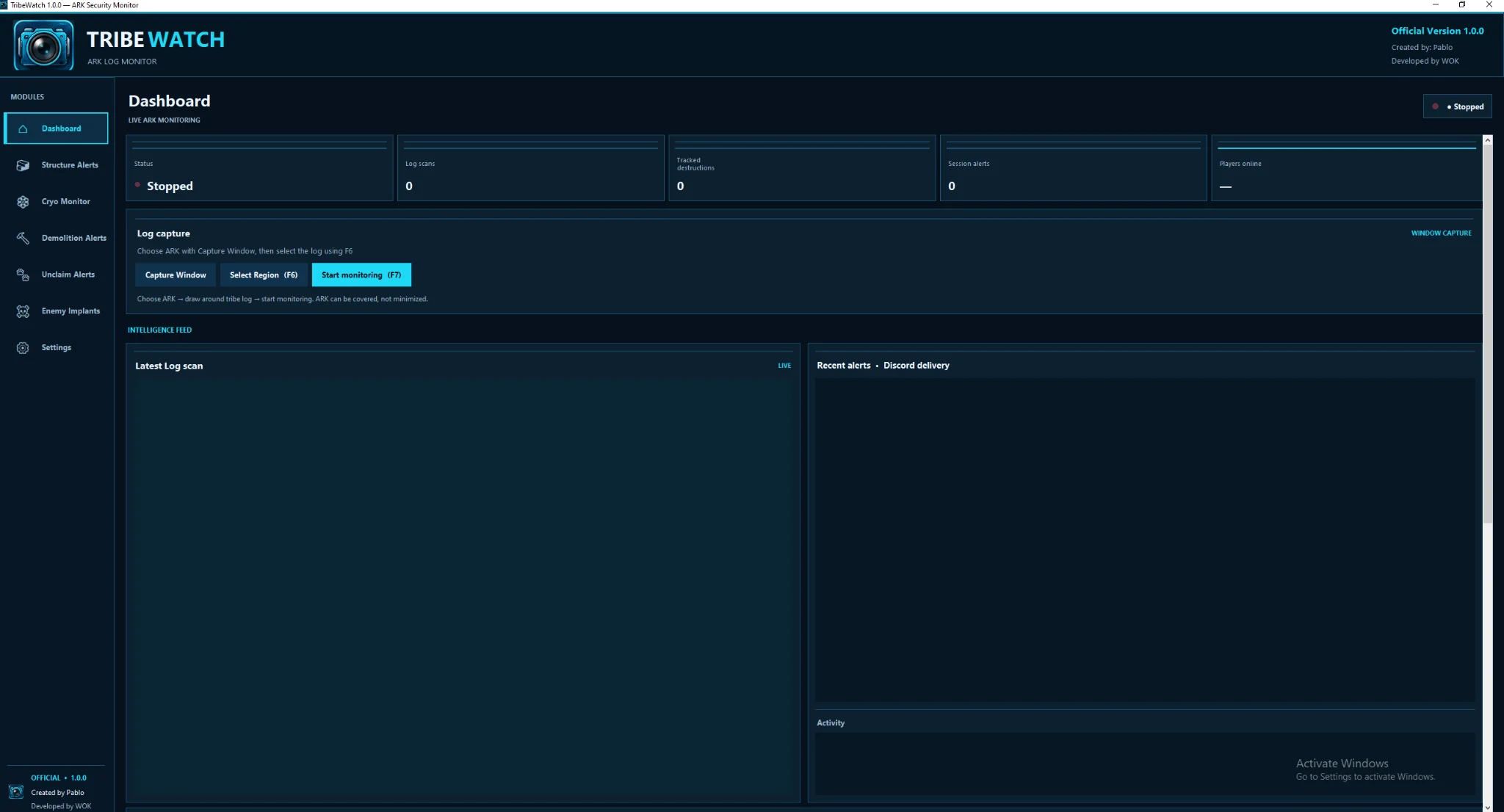Screen dimensions: 1504x812
Task: Click the WINDOW CAPTURE label
Action: coord(1441,233)
